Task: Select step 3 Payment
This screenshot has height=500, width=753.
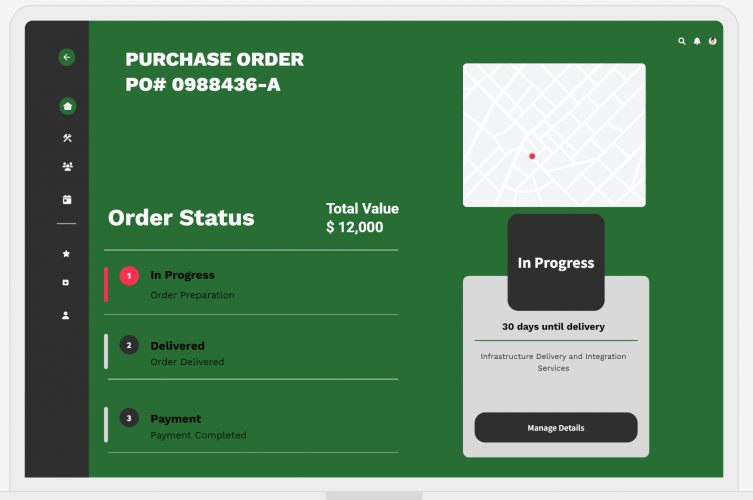Action: [175, 419]
